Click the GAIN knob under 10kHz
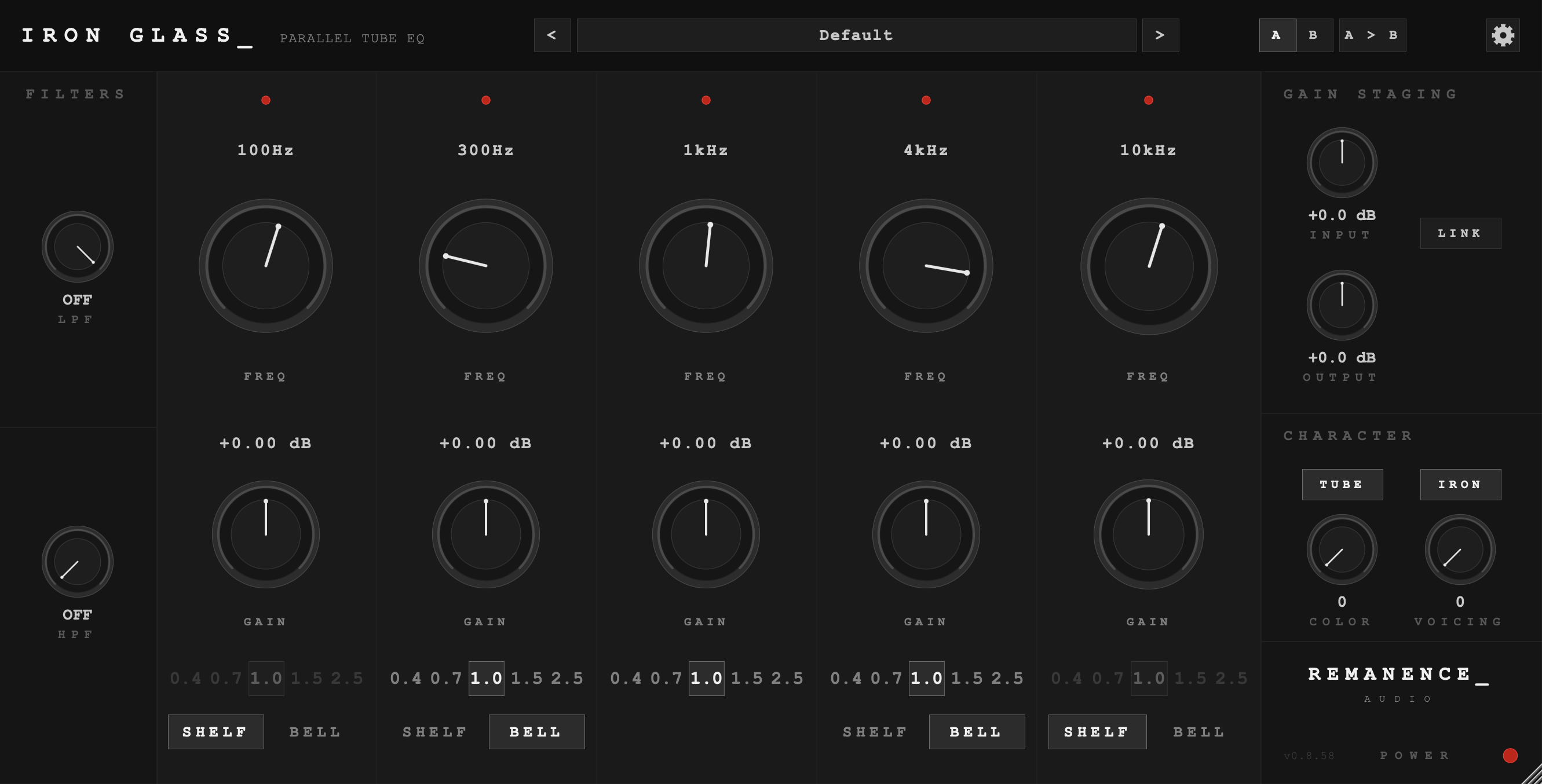Image resolution: width=1542 pixels, height=784 pixels. tap(1148, 534)
